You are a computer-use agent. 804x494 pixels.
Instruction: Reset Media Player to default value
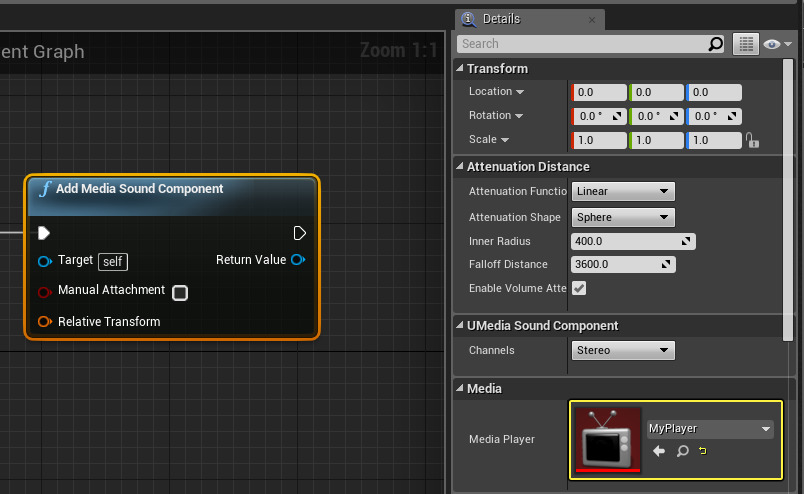coord(703,452)
